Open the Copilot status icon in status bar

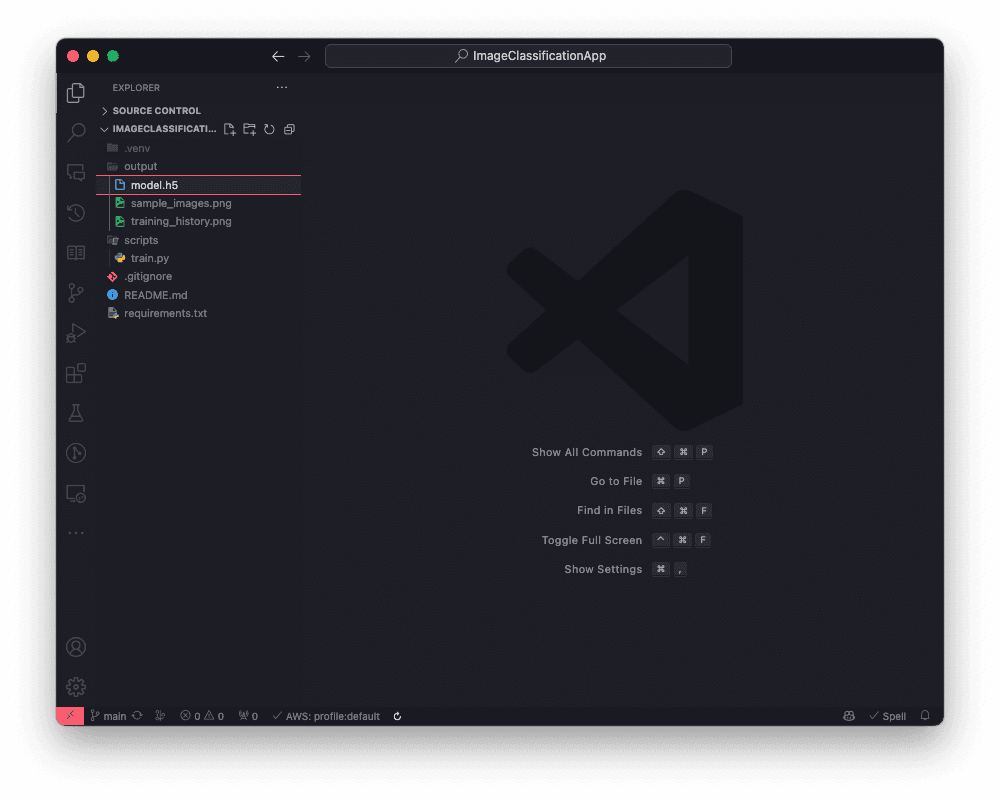tap(849, 716)
